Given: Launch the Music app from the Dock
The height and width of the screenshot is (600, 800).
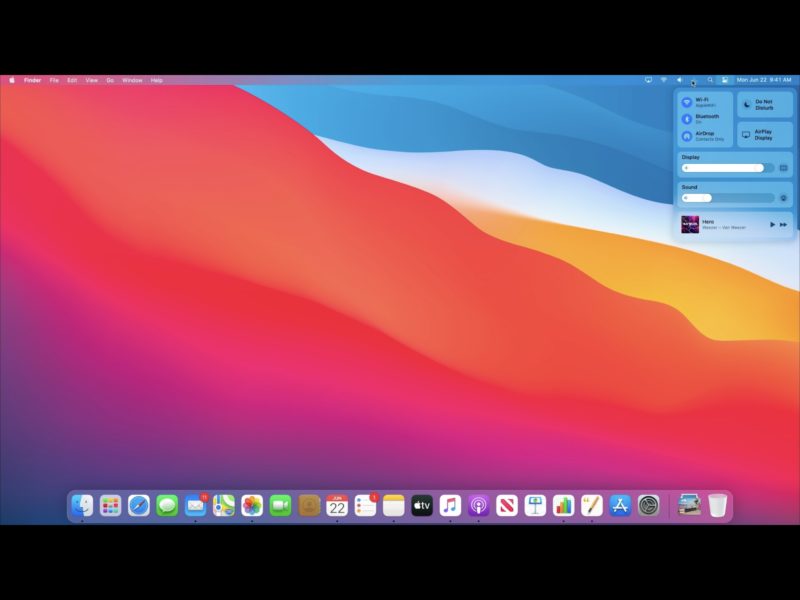Looking at the screenshot, I should [x=450, y=506].
